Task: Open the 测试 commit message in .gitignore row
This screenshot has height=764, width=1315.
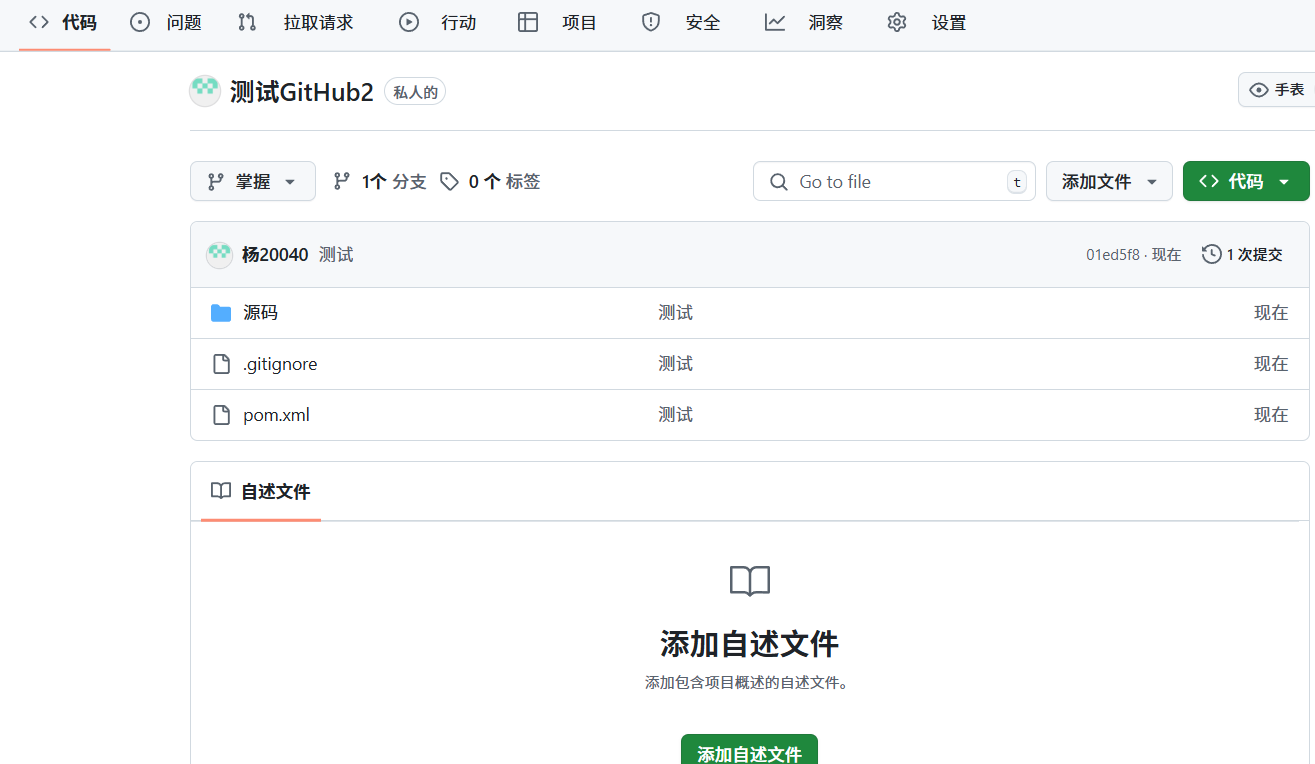Action: (x=675, y=364)
